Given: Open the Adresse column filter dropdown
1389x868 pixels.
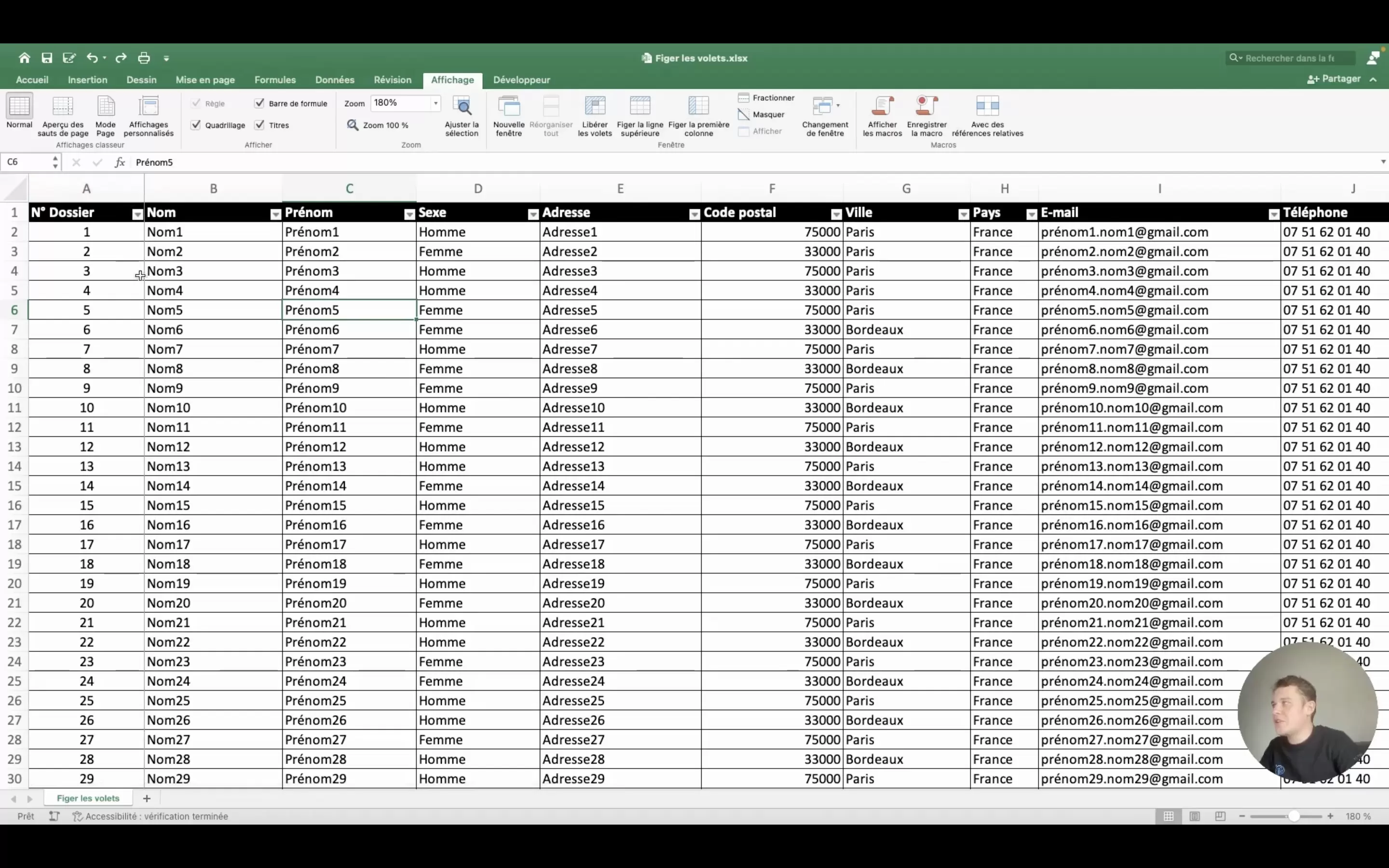Looking at the screenshot, I should pos(694,215).
